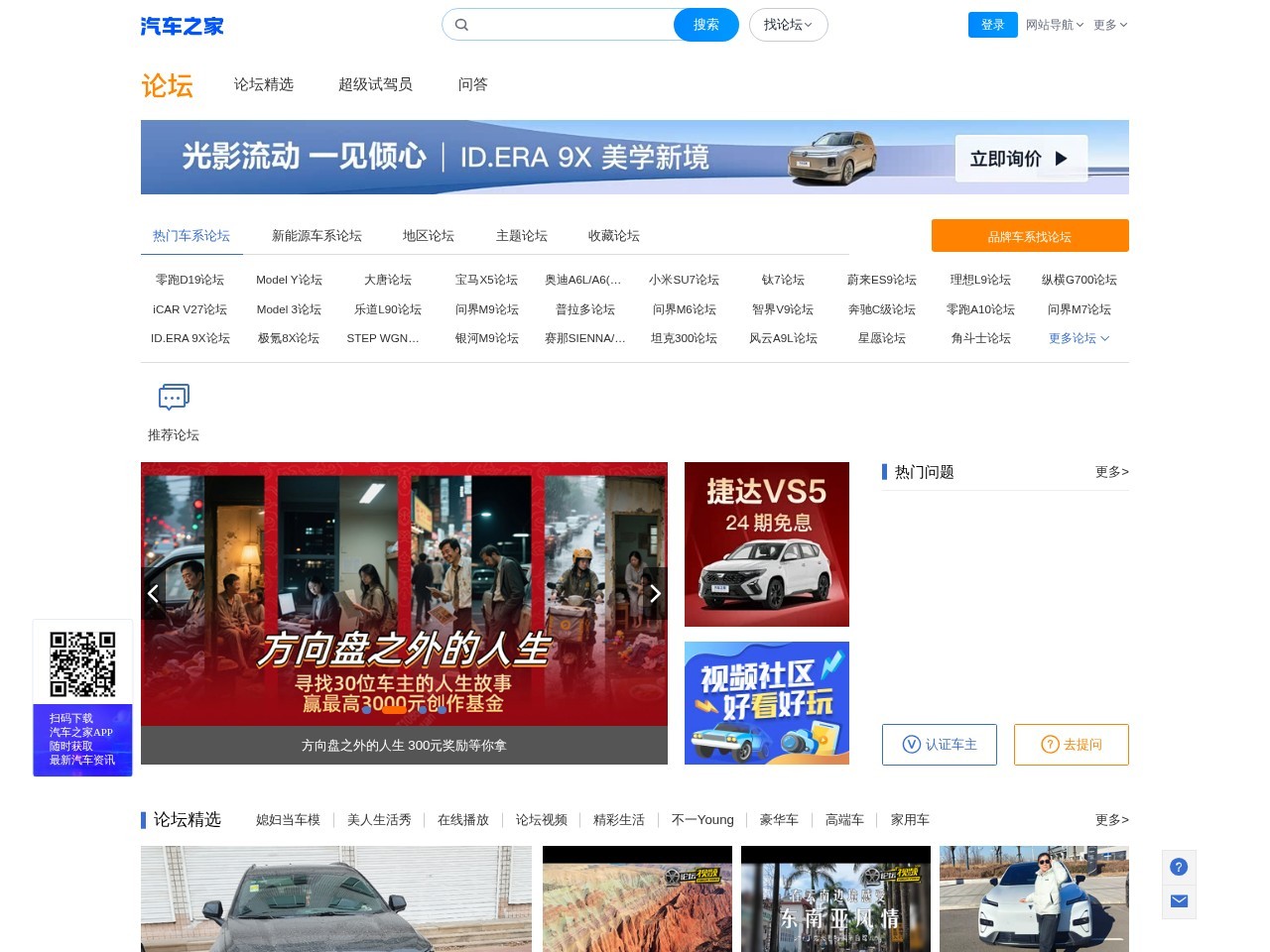This screenshot has width=1270, height=952.
Task: Expand 更多论坛 in forum list
Action: point(1079,338)
